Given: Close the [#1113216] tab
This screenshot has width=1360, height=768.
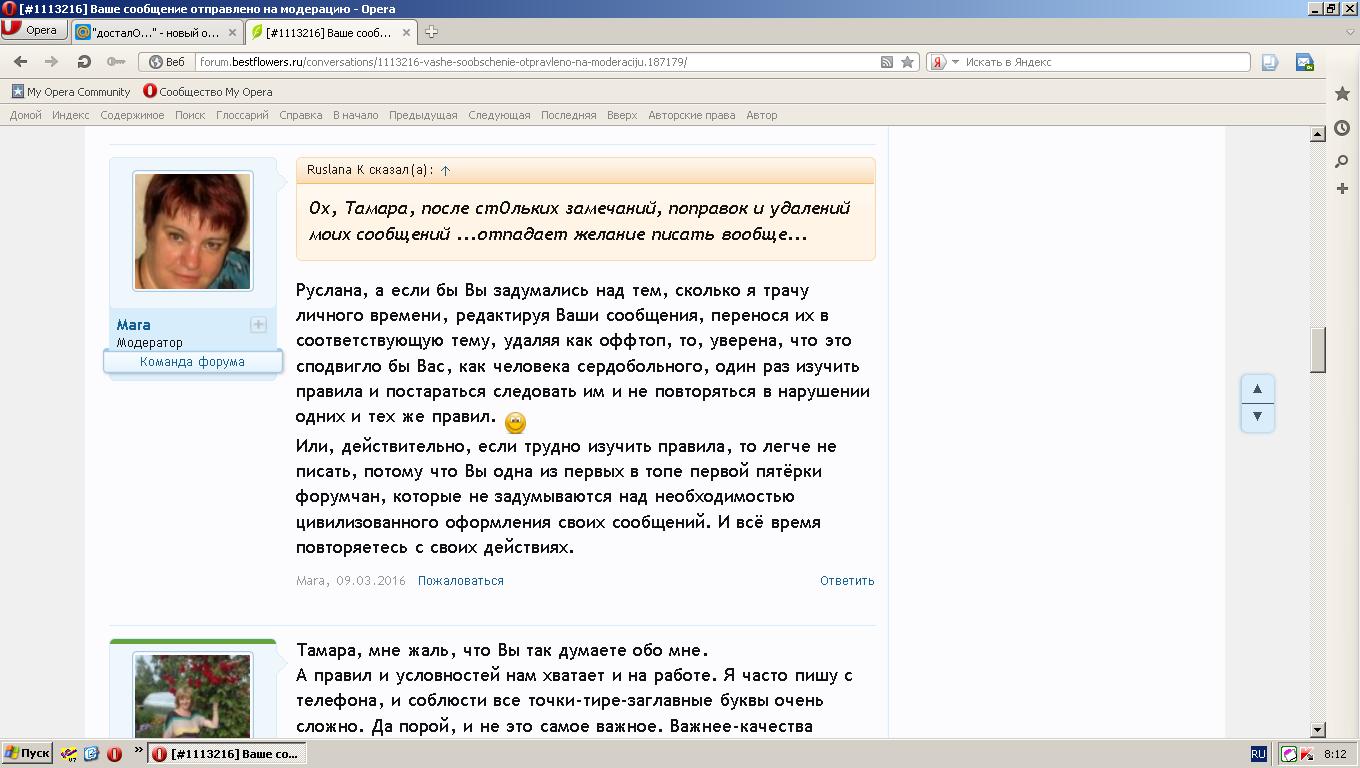Looking at the screenshot, I should 407,32.
